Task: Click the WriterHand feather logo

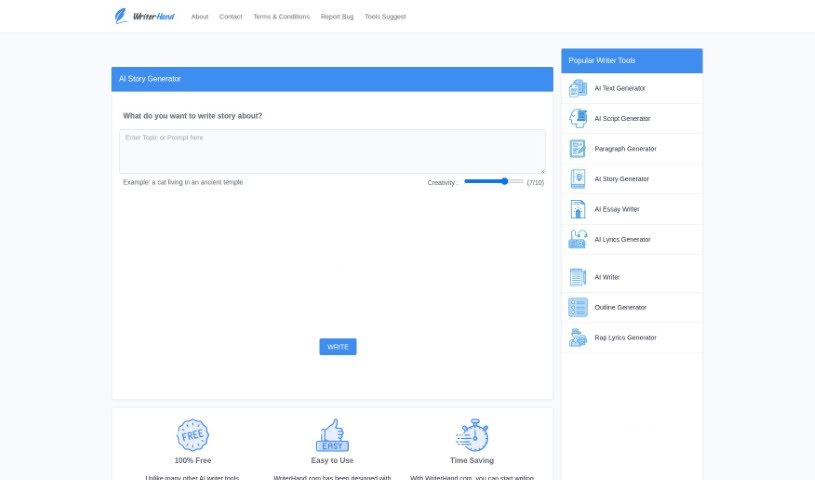Action: [x=121, y=16]
